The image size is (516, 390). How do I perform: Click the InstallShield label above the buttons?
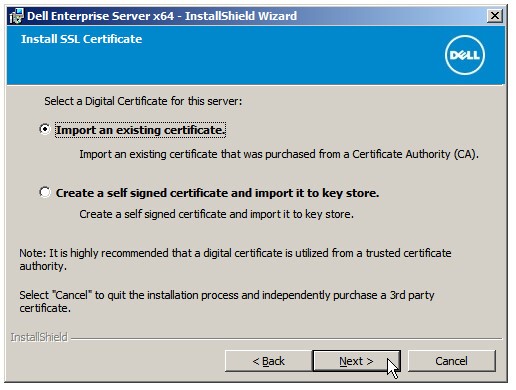[x=39, y=337]
